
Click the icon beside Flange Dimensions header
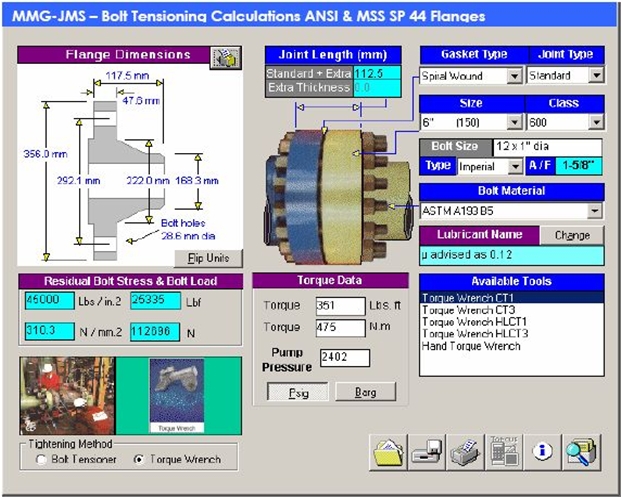pos(224,56)
